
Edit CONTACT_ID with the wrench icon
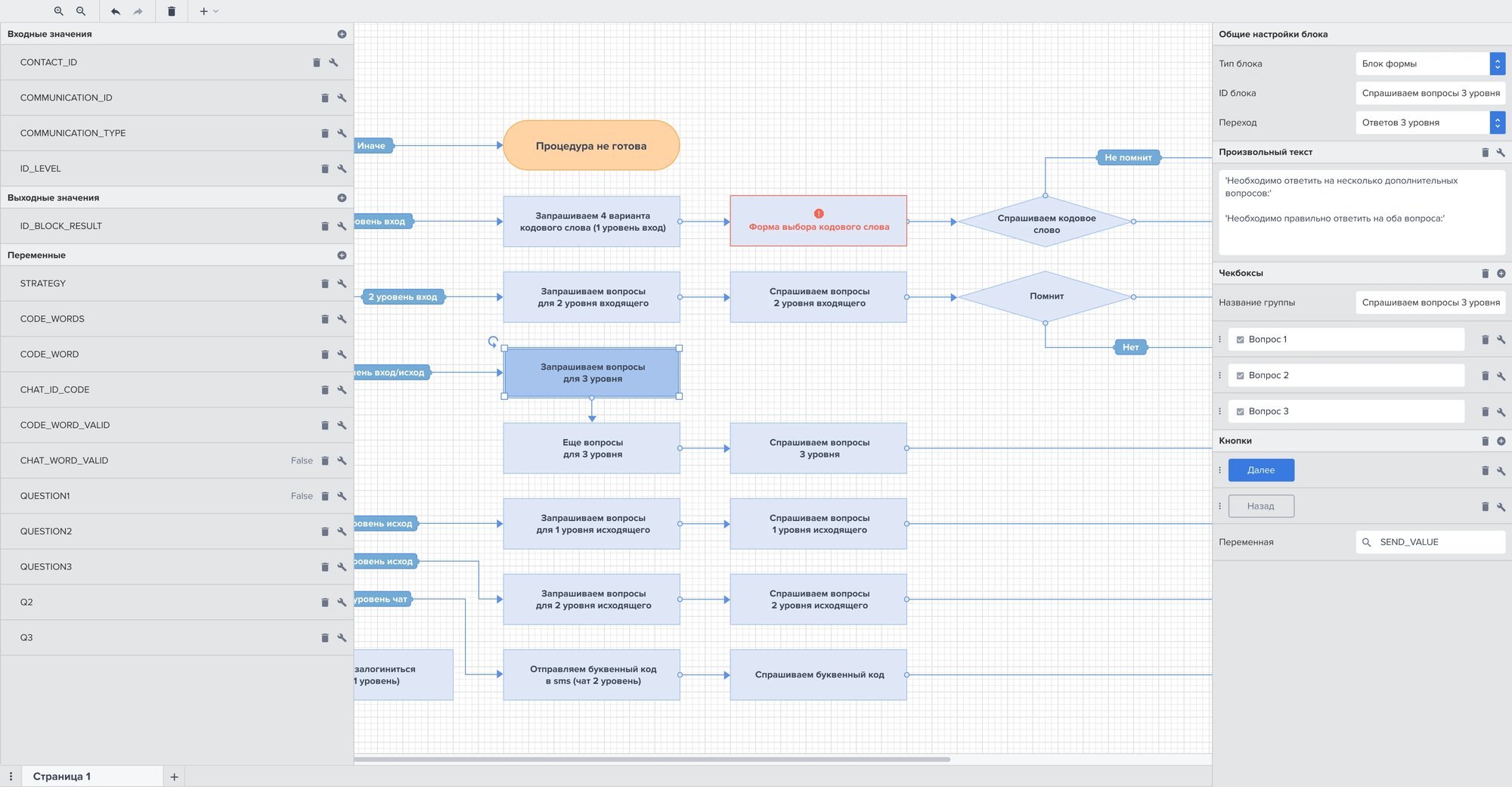point(333,63)
